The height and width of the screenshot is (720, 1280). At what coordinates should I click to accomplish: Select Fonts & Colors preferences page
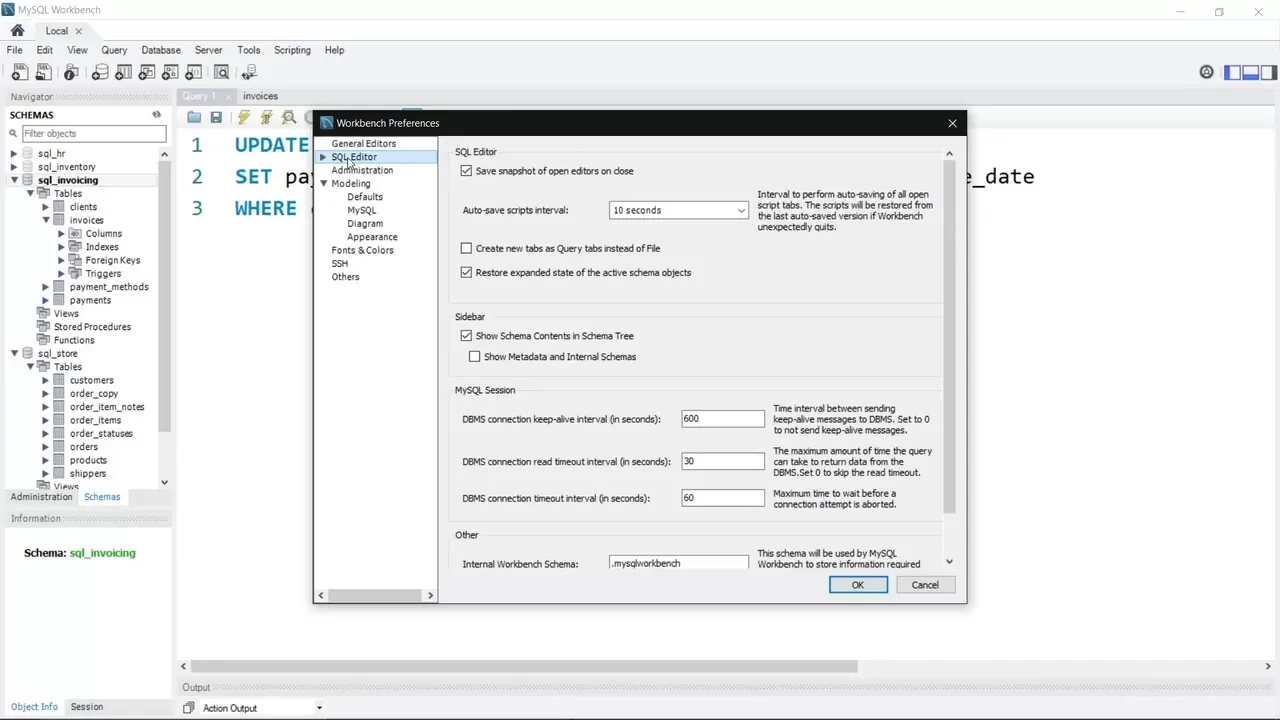(362, 250)
